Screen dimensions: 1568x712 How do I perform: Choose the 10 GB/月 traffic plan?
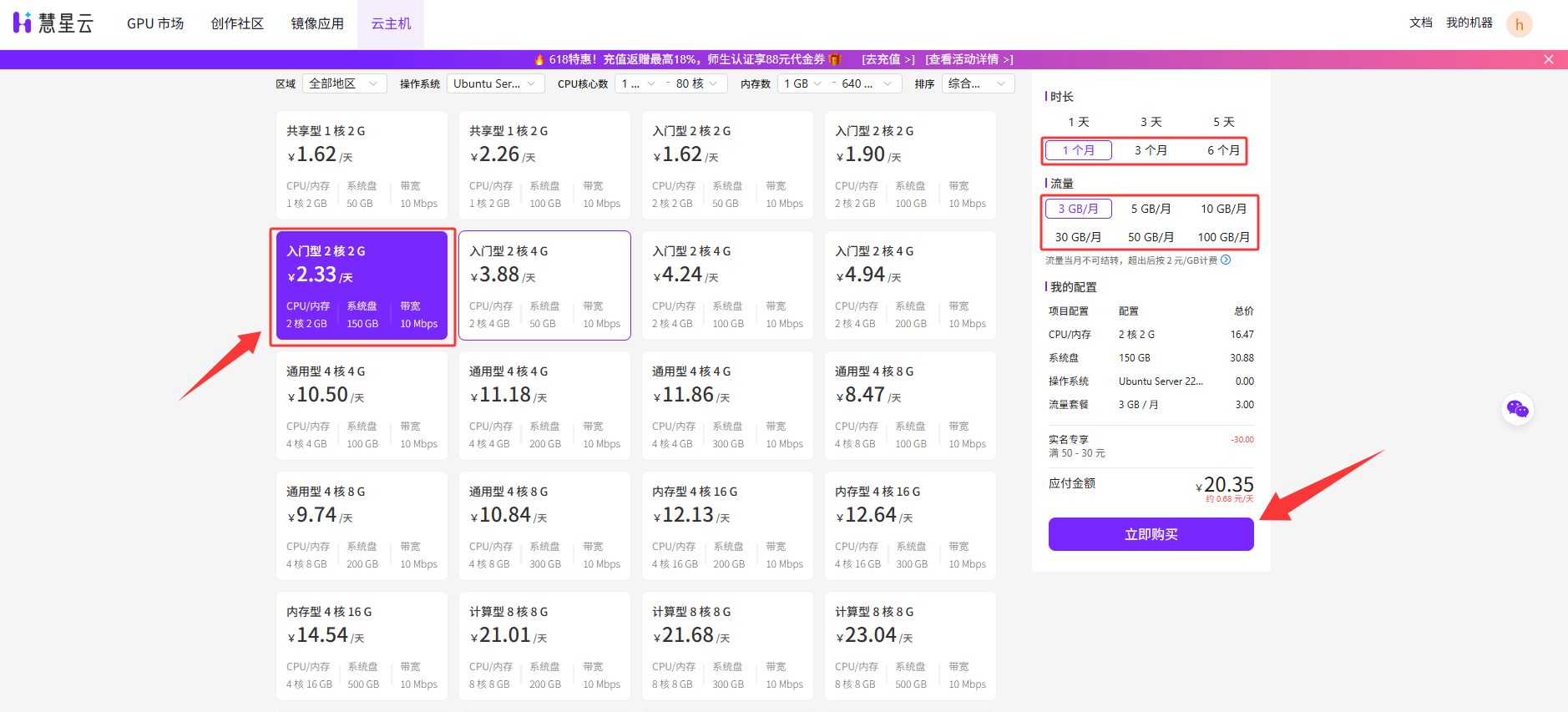click(x=1223, y=209)
